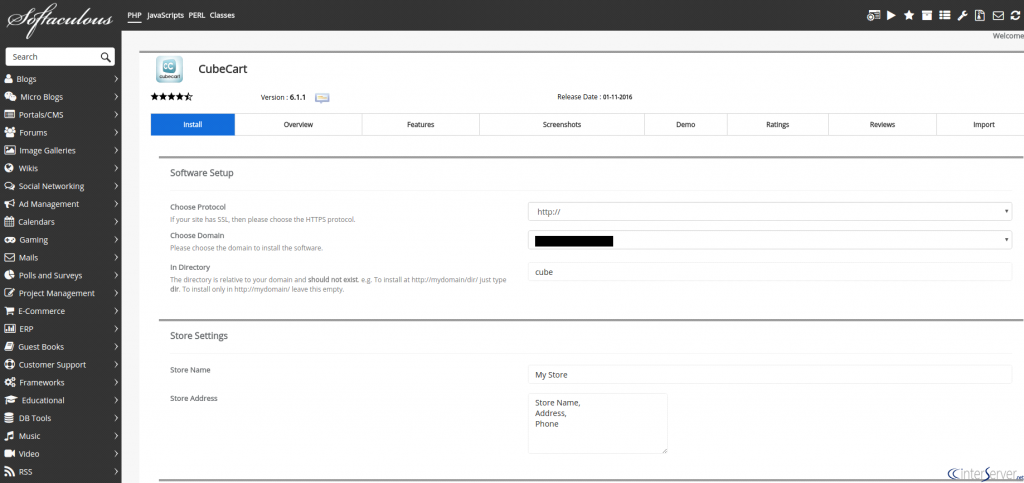Open the Choose Protocol dropdown

pos(770,211)
